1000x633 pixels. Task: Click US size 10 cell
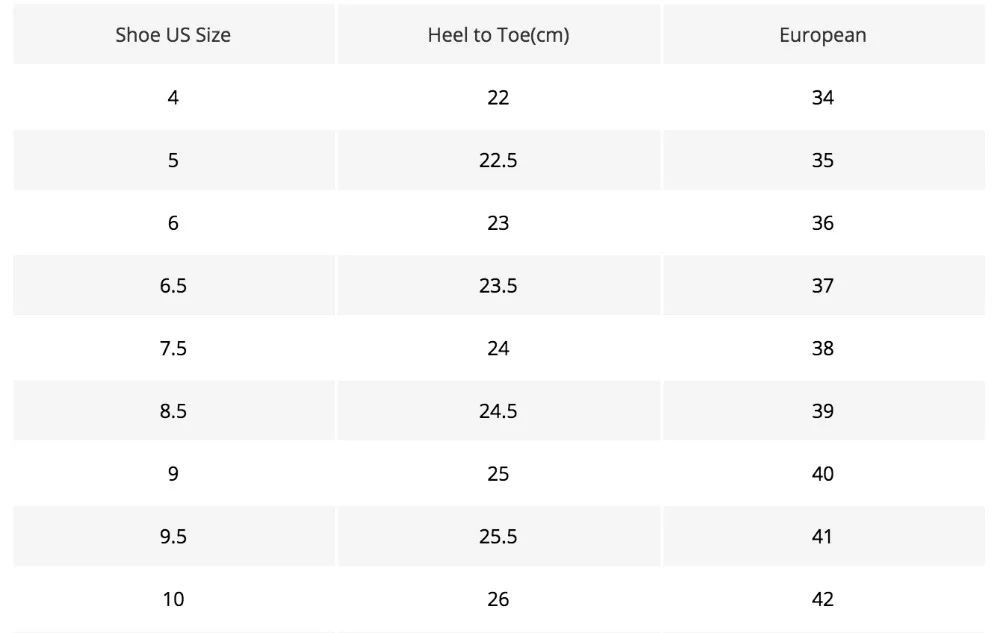point(173,600)
